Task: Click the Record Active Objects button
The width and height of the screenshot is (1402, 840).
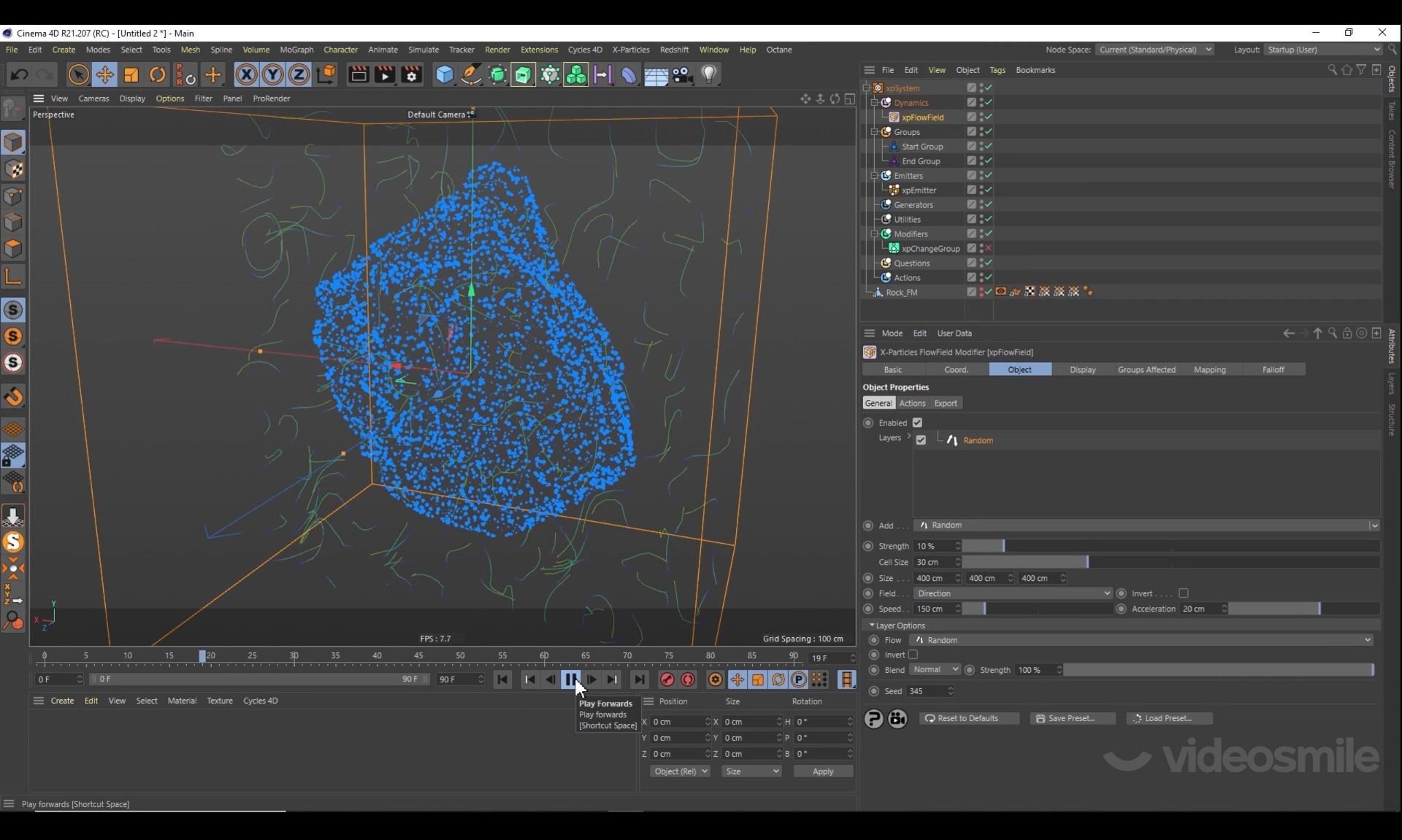Action: pyautogui.click(x=667, y=679)
